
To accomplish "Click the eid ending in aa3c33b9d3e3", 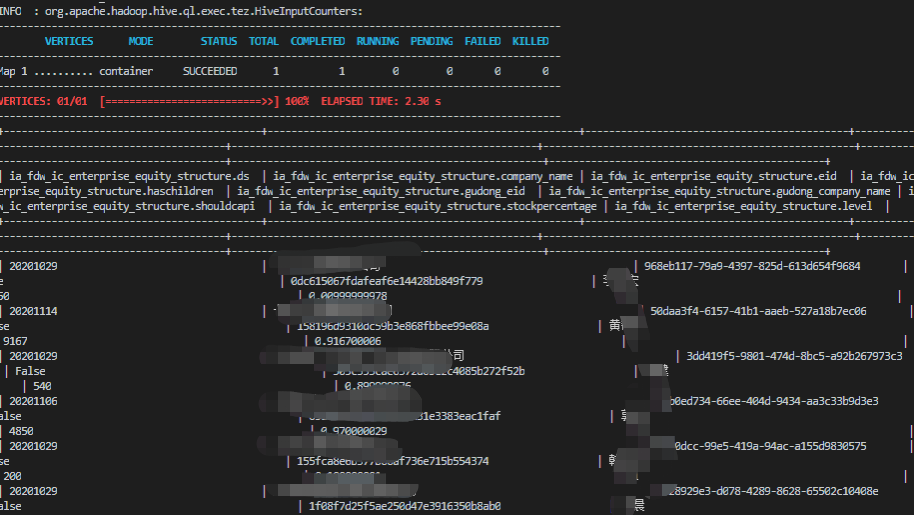I will click(x=774, y=401).
